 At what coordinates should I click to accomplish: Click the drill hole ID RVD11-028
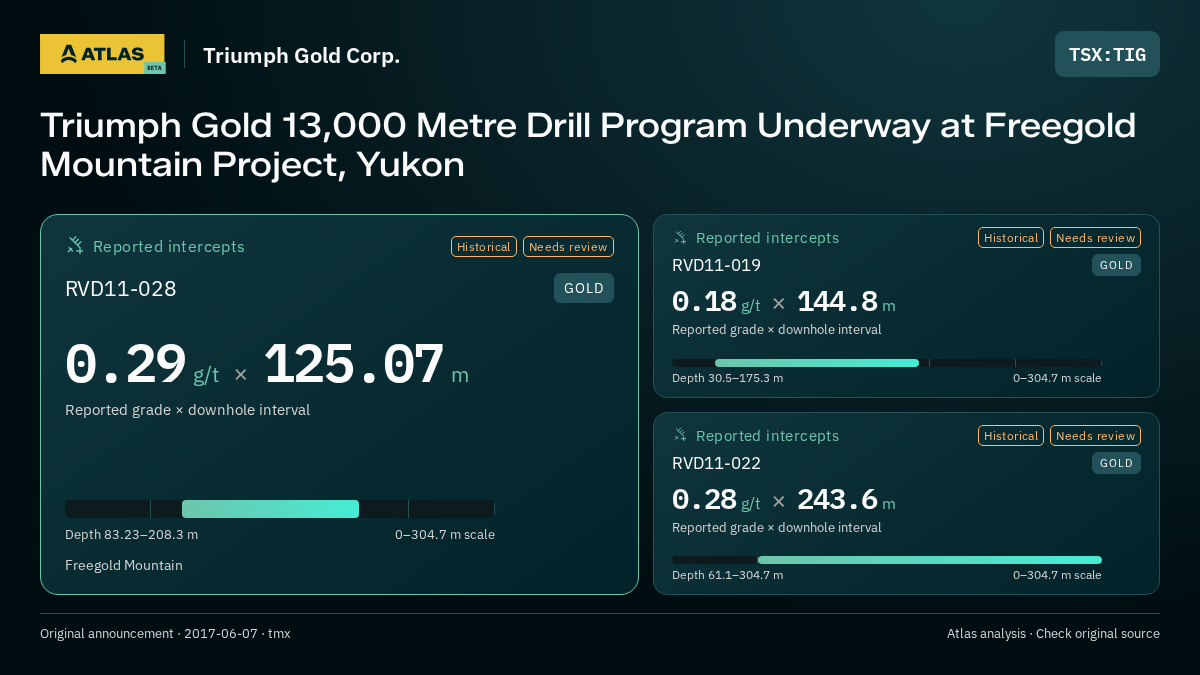(121, 290)
